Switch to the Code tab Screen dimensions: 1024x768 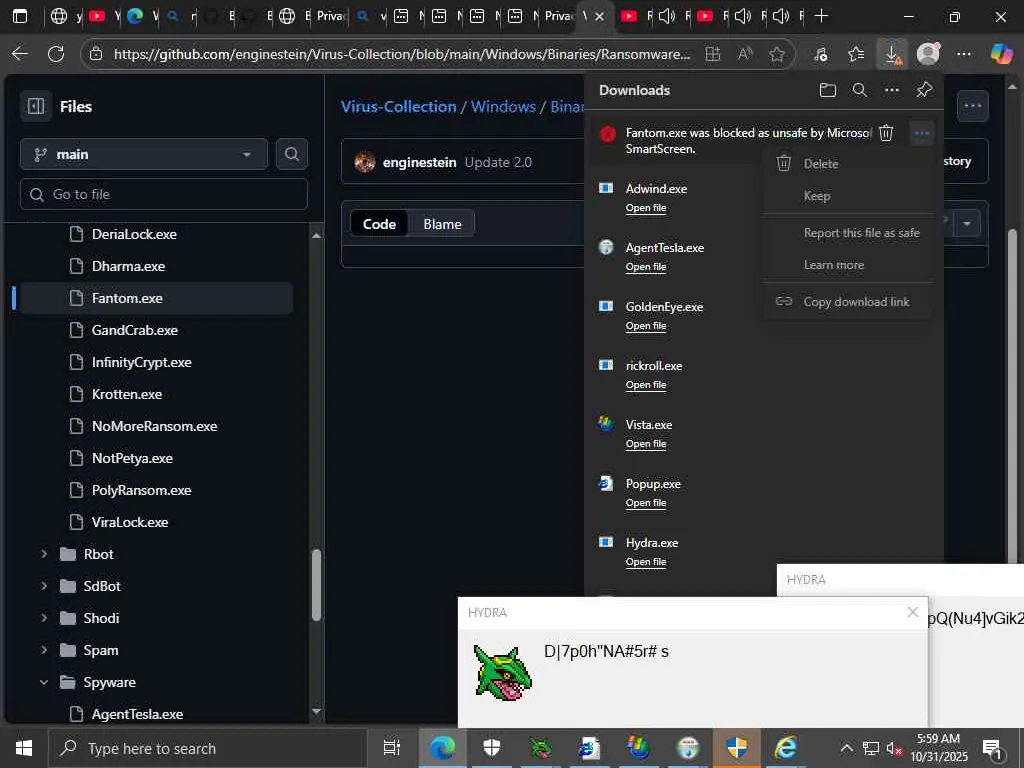379,224
